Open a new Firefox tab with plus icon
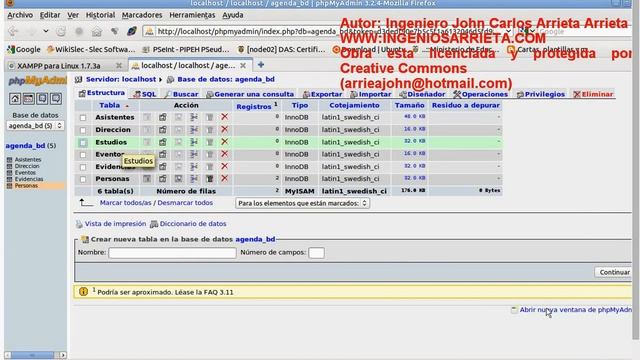Viewport: 640px width, 360px height. pos(261,65)
